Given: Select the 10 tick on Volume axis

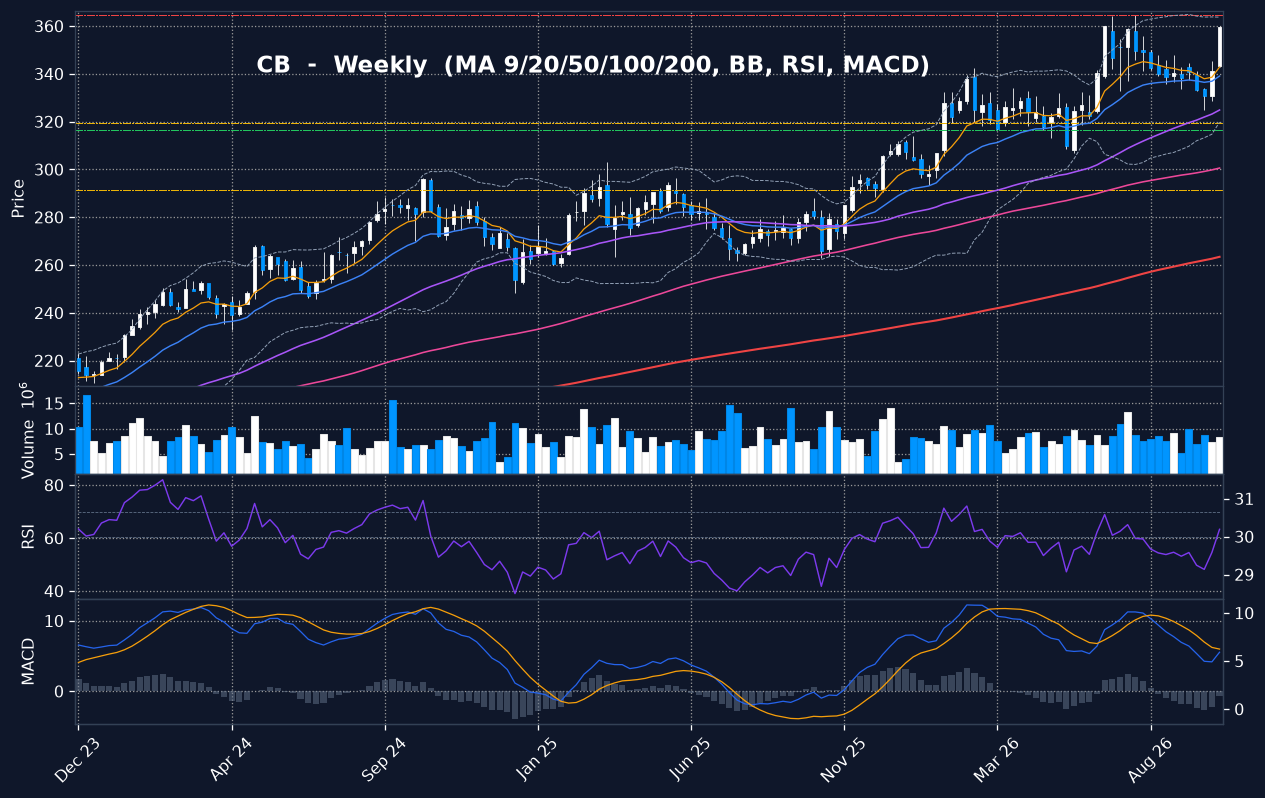Looking at the screenshot, I should (56, 429).
